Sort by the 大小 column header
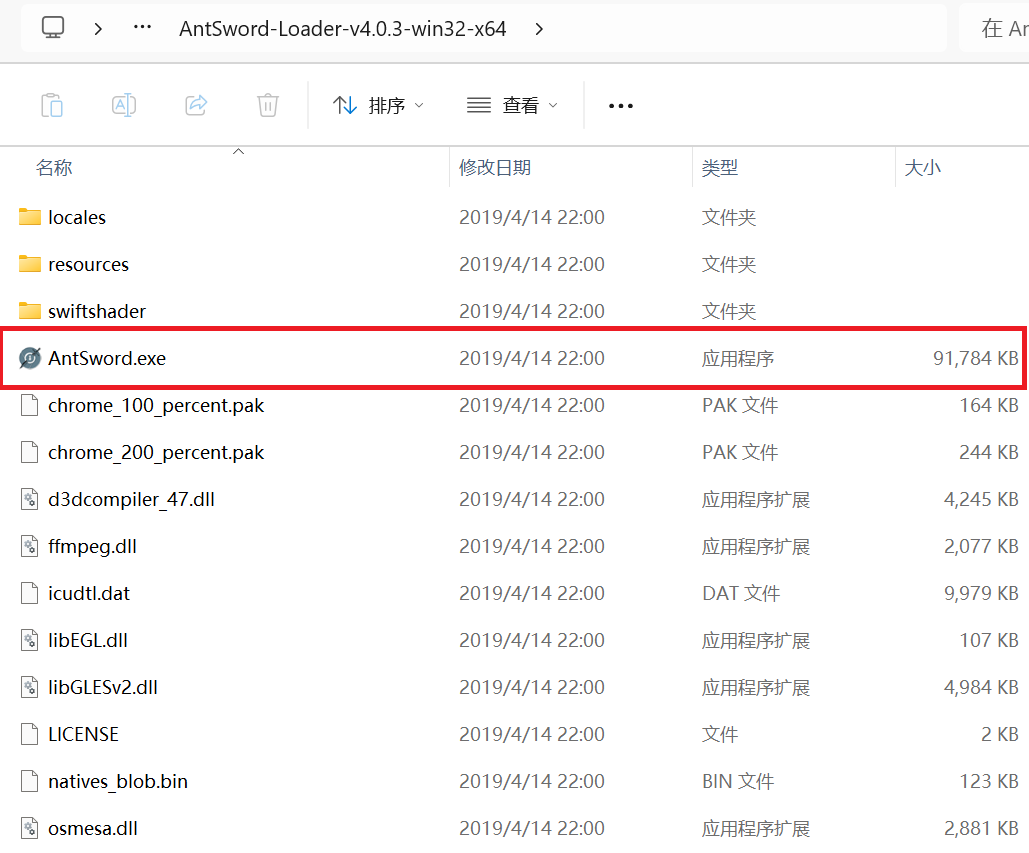This screenshot has width=1029, height=853. click(x=923, y=168)
